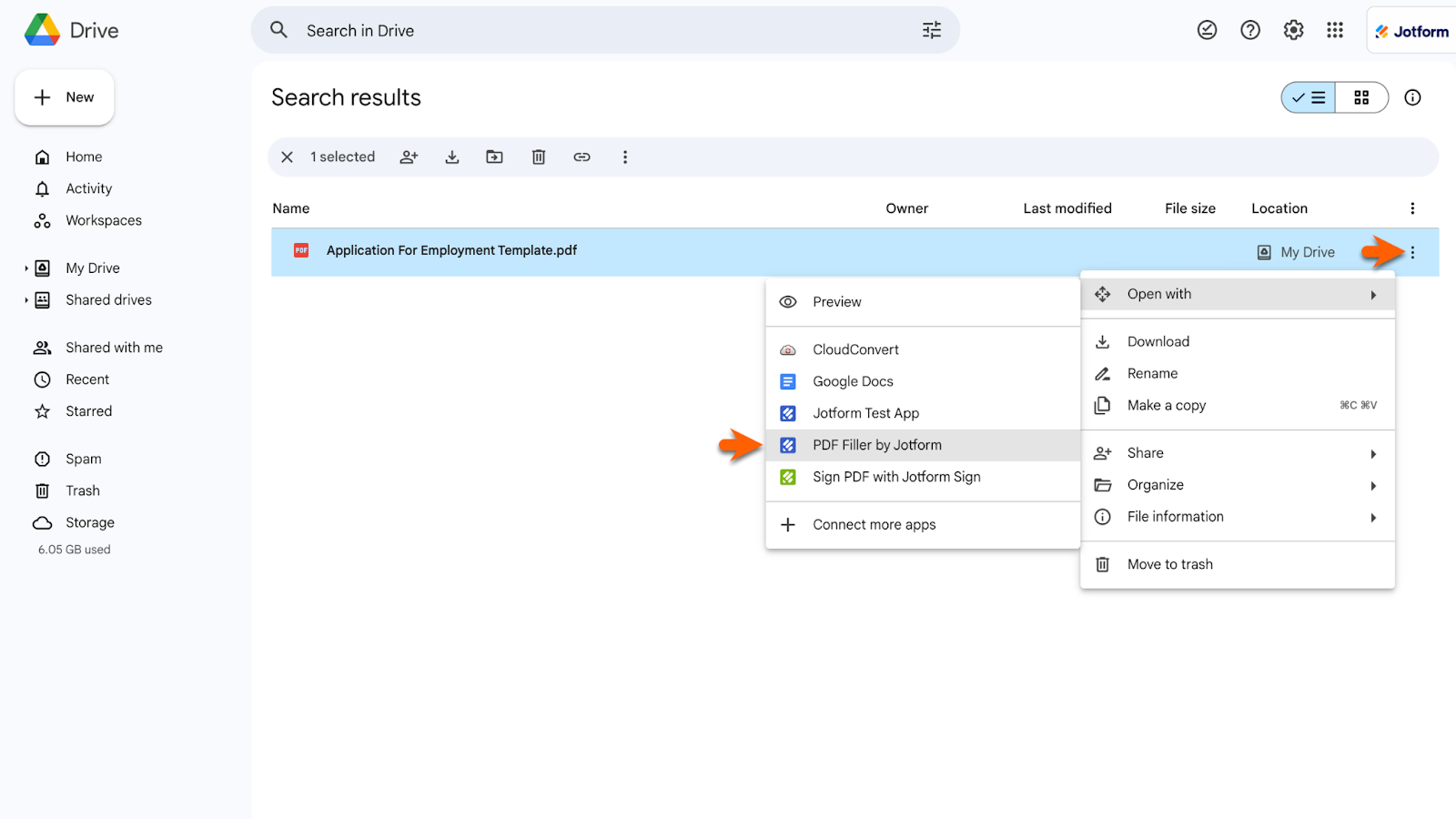Choose Rename from context menu
1456x819 pixels.
pyautogui.click(x=1238, y=373)
